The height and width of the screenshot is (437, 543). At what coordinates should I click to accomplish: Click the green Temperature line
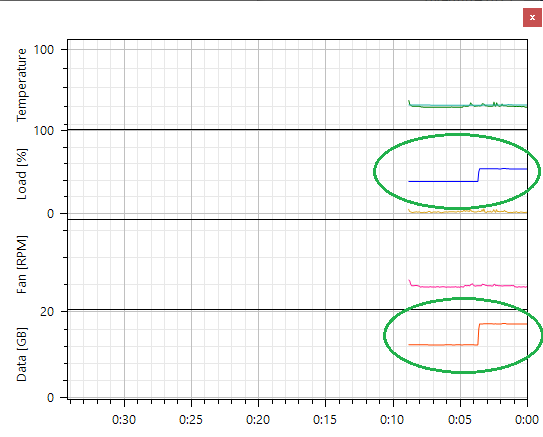point(468,106)
